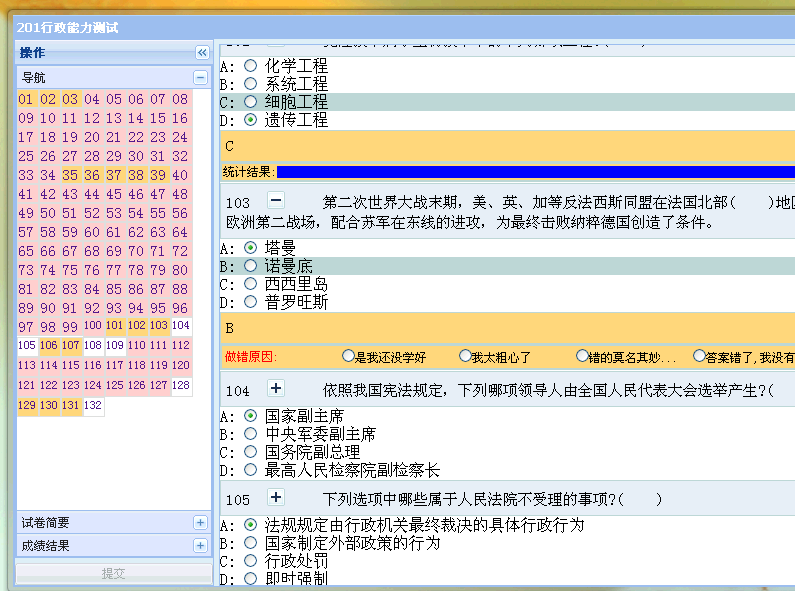Screen dimensions: 795x591
Task: Select option C 西西里岛
Action: coord(250,283)
